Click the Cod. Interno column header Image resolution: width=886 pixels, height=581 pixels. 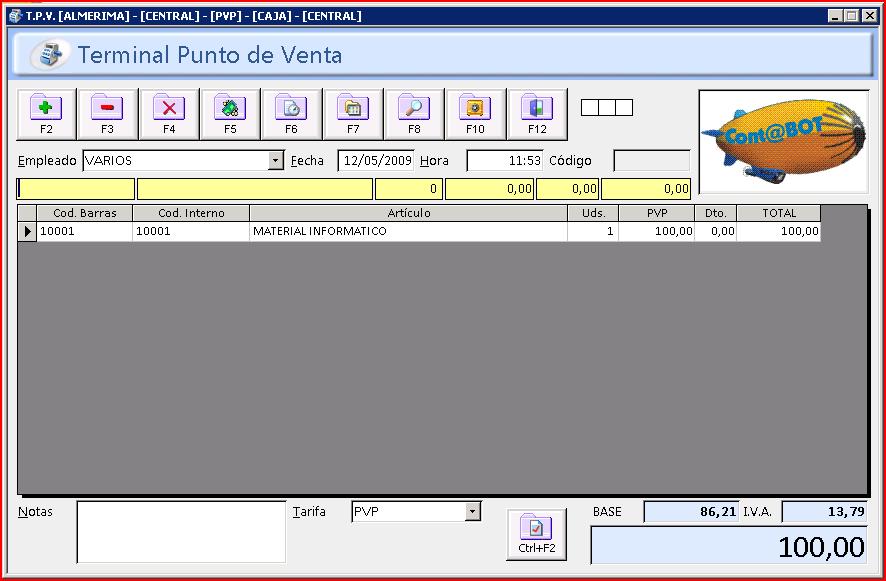click(191, 213)
